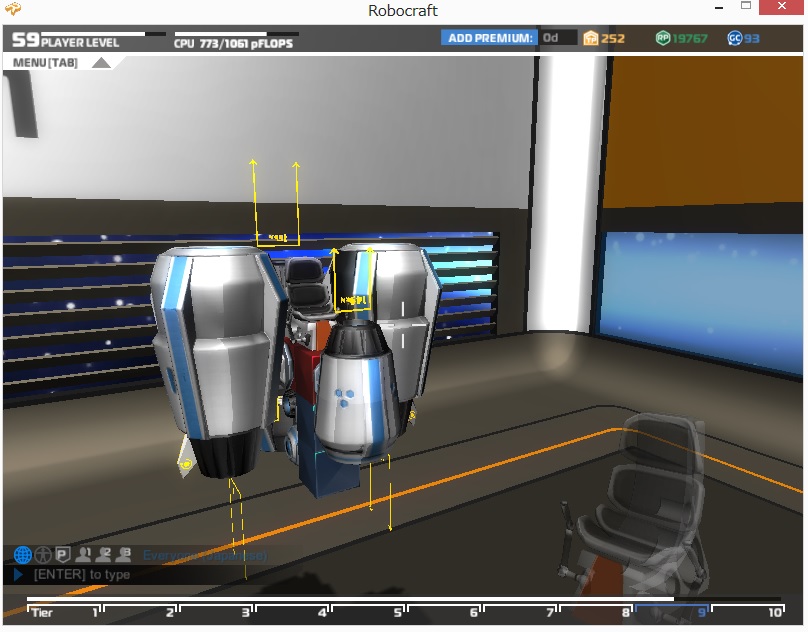
Task: Click the 59 PLAYER LEVEL indicator
Action: 65,41
